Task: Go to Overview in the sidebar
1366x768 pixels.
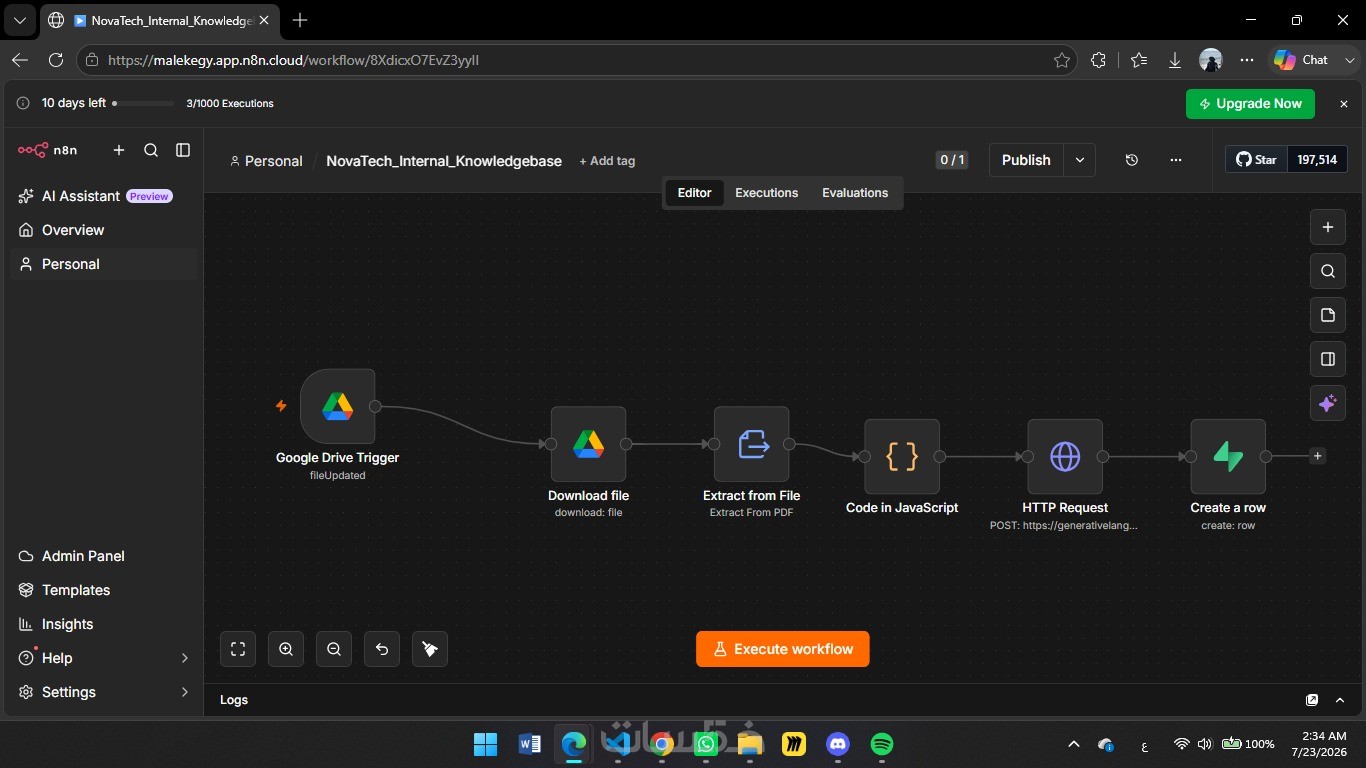Action: pyautogui.click(x=104, y=230)
